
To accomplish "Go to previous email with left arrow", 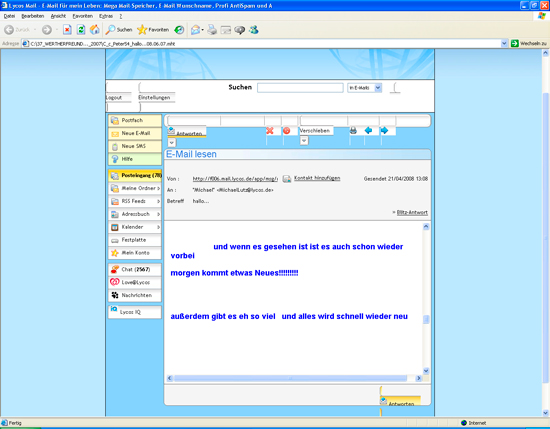I will click(x=368, y=130).
